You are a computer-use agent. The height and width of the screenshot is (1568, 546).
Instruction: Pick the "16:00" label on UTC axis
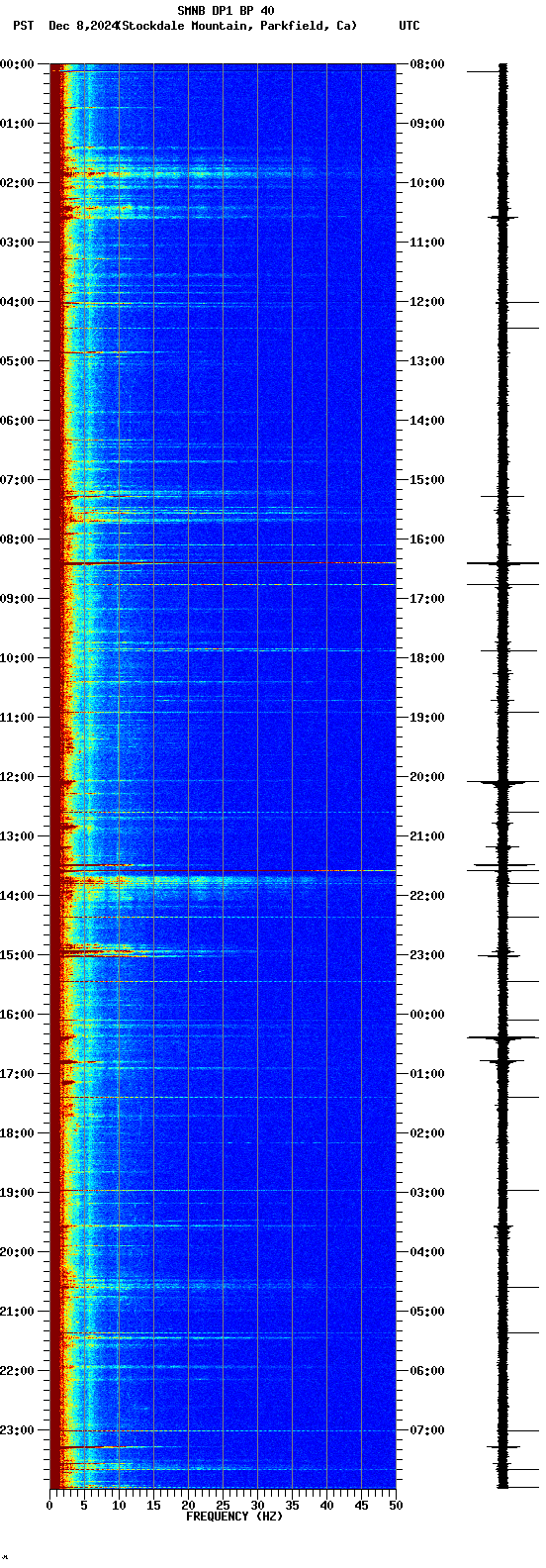click(427, 539)
